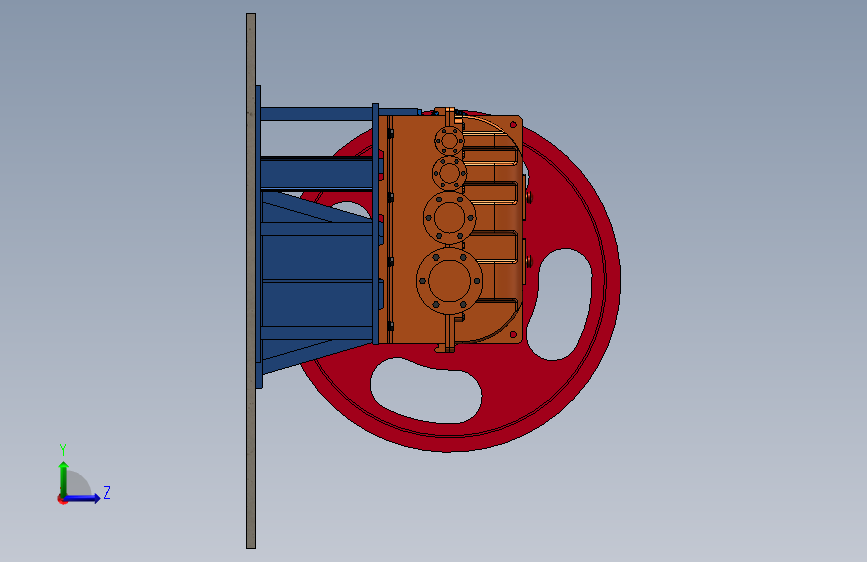
Task: Pick the largest bearing flange on the gearbox
Action: pos(450,281)
